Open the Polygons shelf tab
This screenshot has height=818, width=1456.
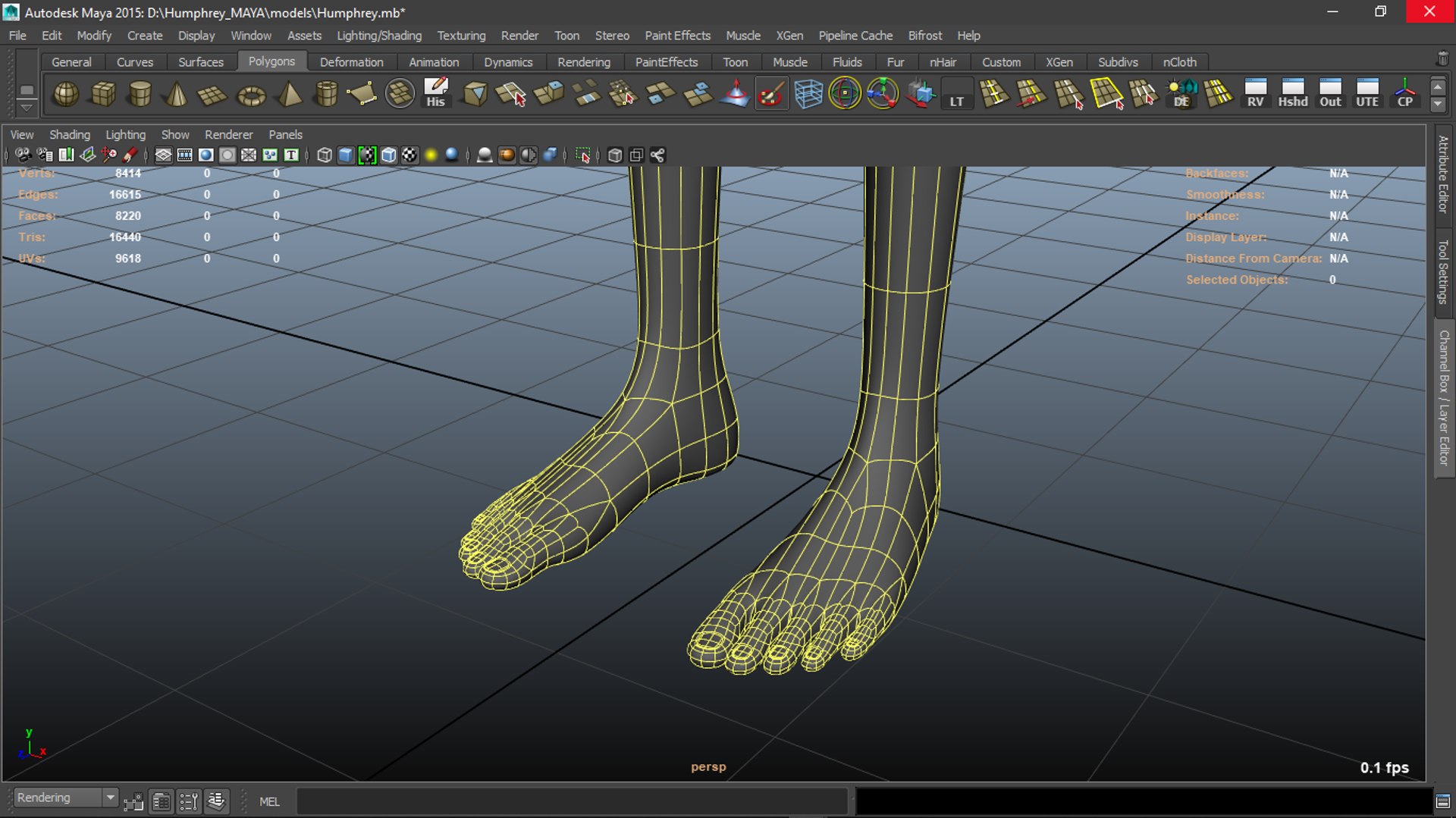[271, 61]
